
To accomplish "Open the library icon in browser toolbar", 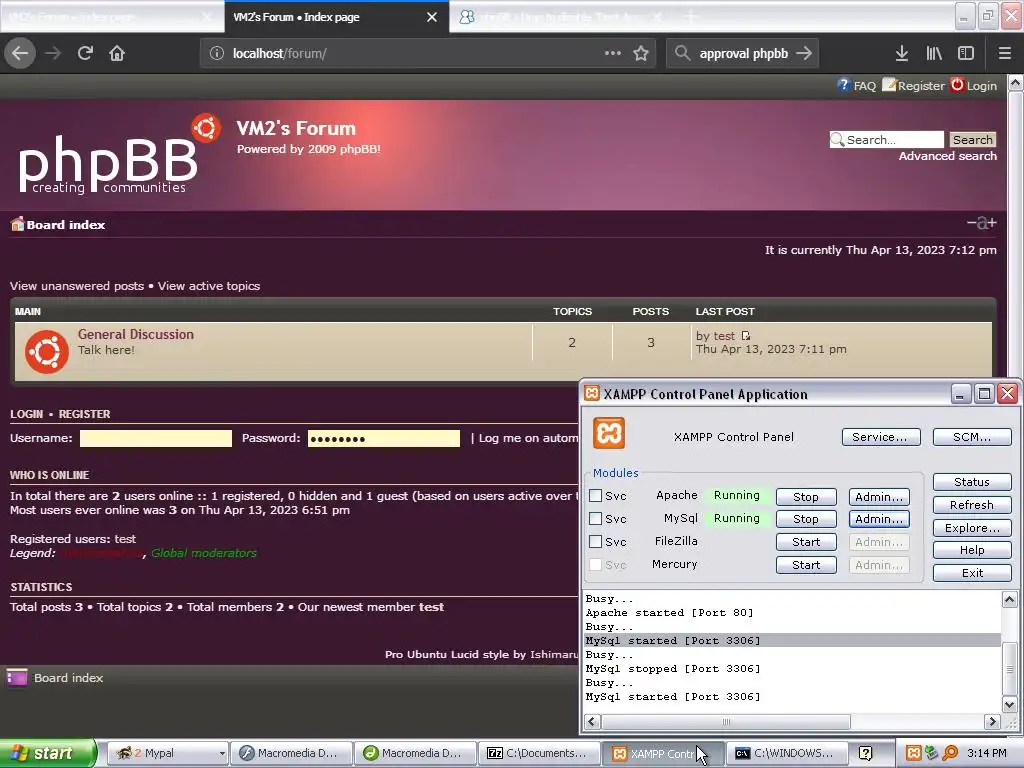I will pos(934,54).
